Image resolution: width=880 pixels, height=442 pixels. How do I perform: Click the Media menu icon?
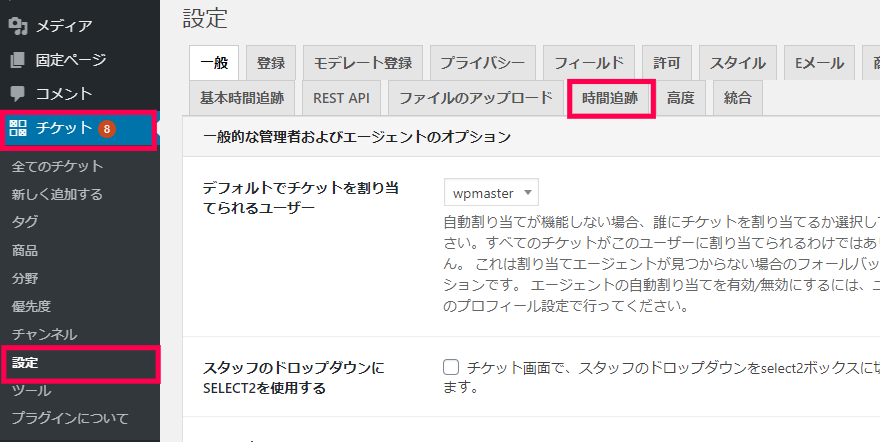pyautogui.click(x=18, y=26)
